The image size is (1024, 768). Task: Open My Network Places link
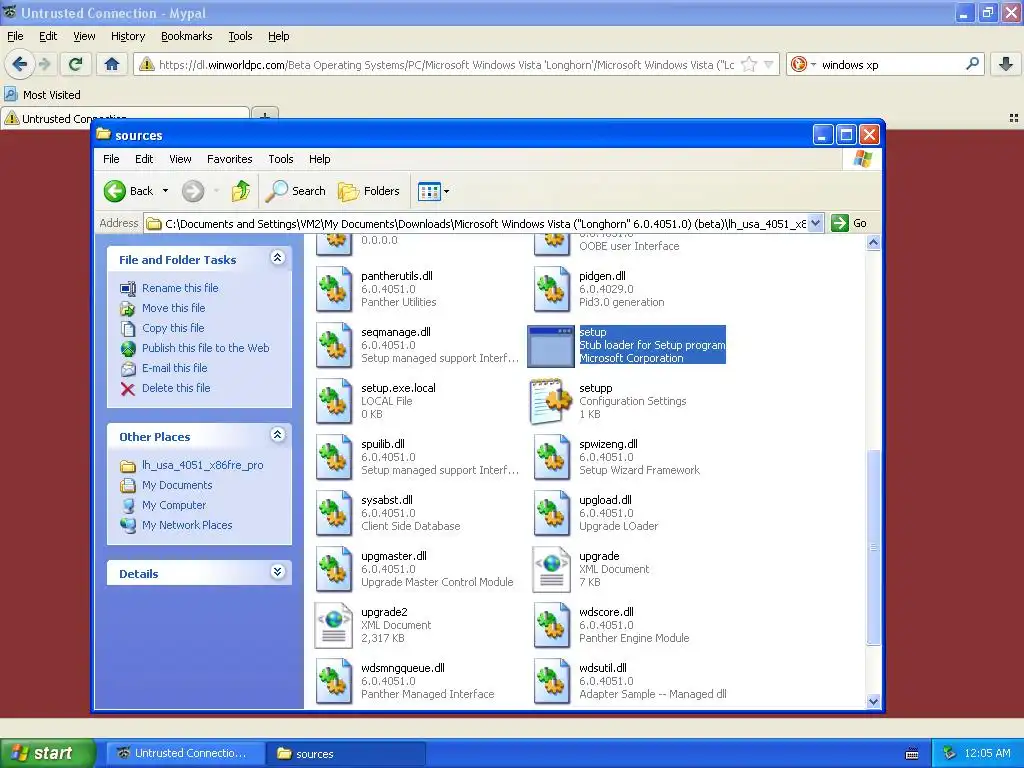[x=187, y=525]
